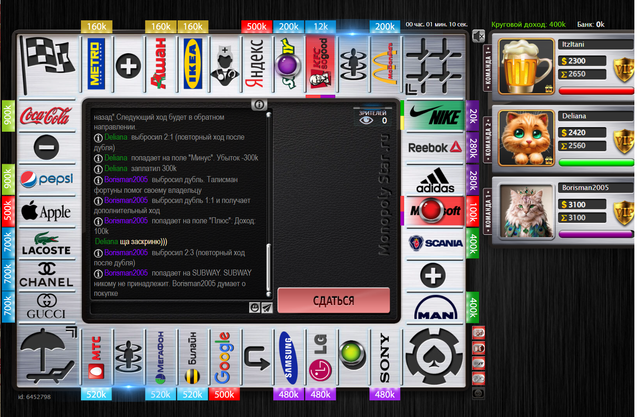The height and width of the screenshot is (417, 640).
Task: Select the Gucci property cell
Action: point(47,308)
